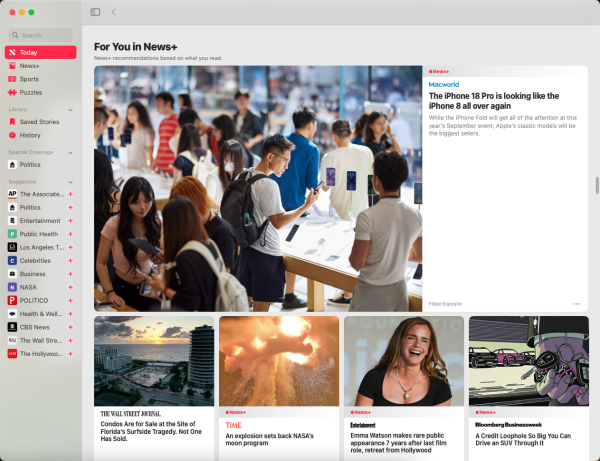This screenshot has width=600, height=461.
Task: Open the News+ section in sidebar
Action: click(x=41, y=66)
